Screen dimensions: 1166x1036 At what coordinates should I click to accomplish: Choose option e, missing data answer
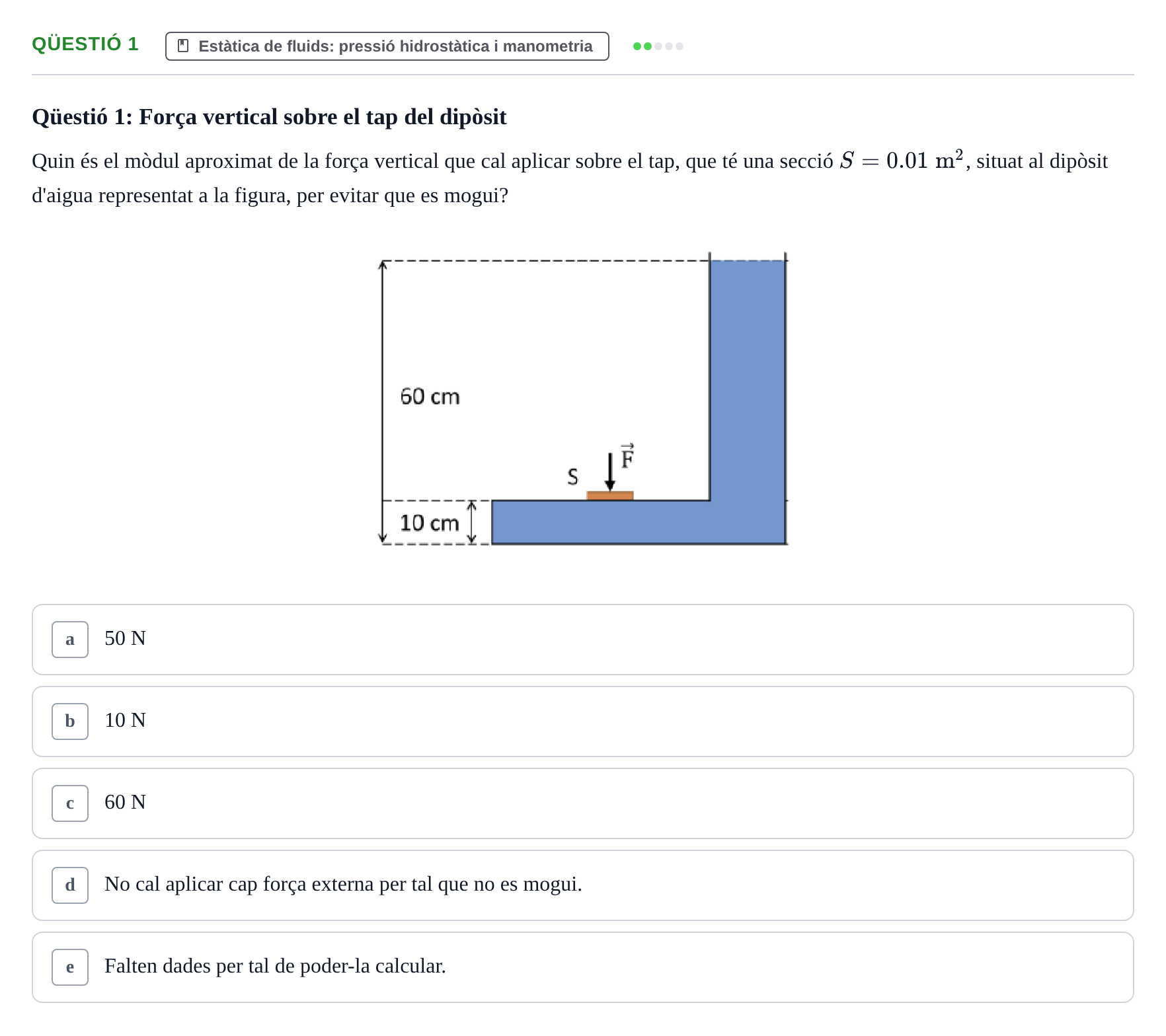582,967
